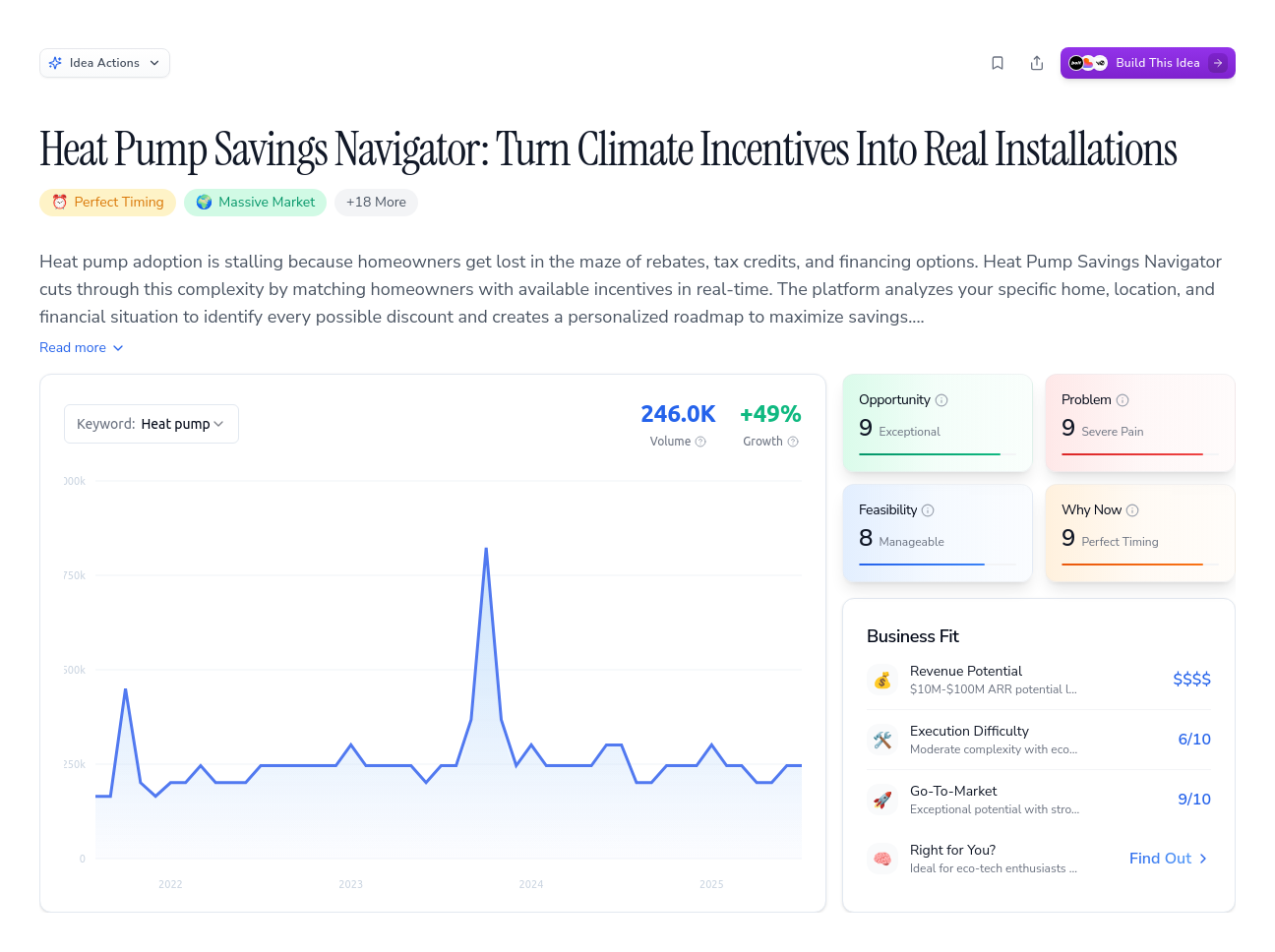Expand description with Read more
Viewport: 1275px width, 952px height.
pos(82,347)
